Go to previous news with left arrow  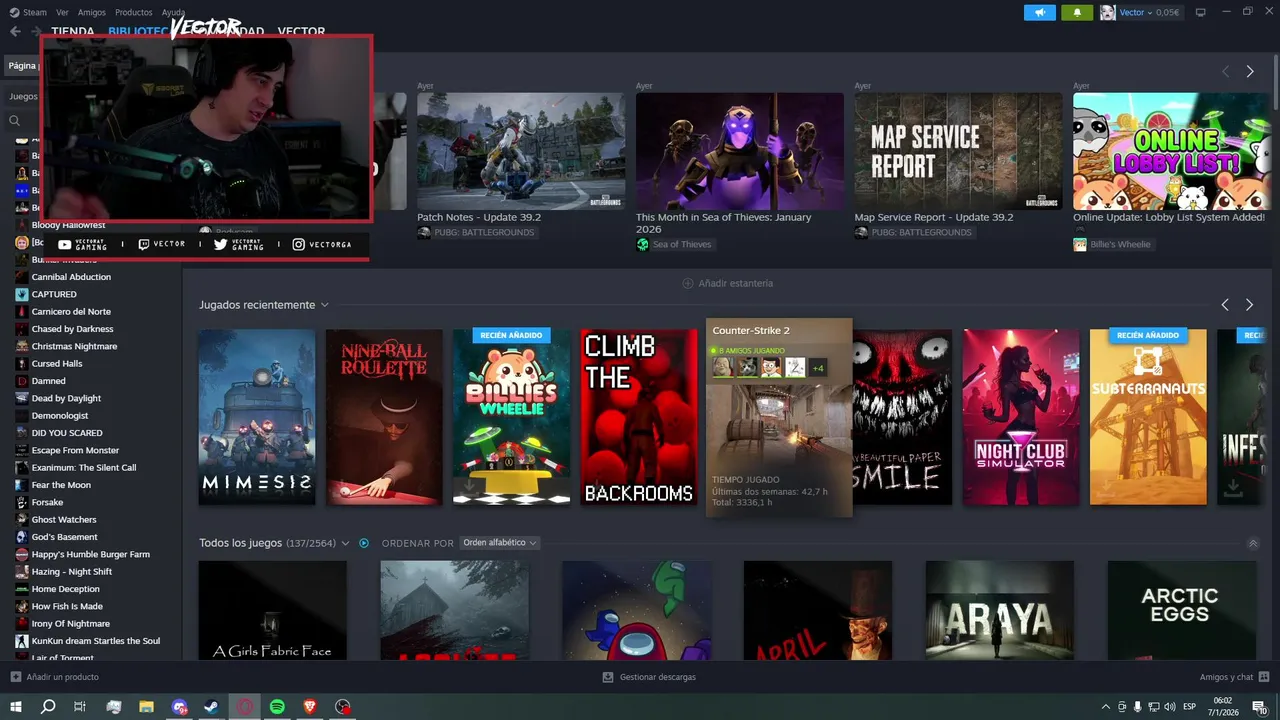click(x=1225, y=72)
